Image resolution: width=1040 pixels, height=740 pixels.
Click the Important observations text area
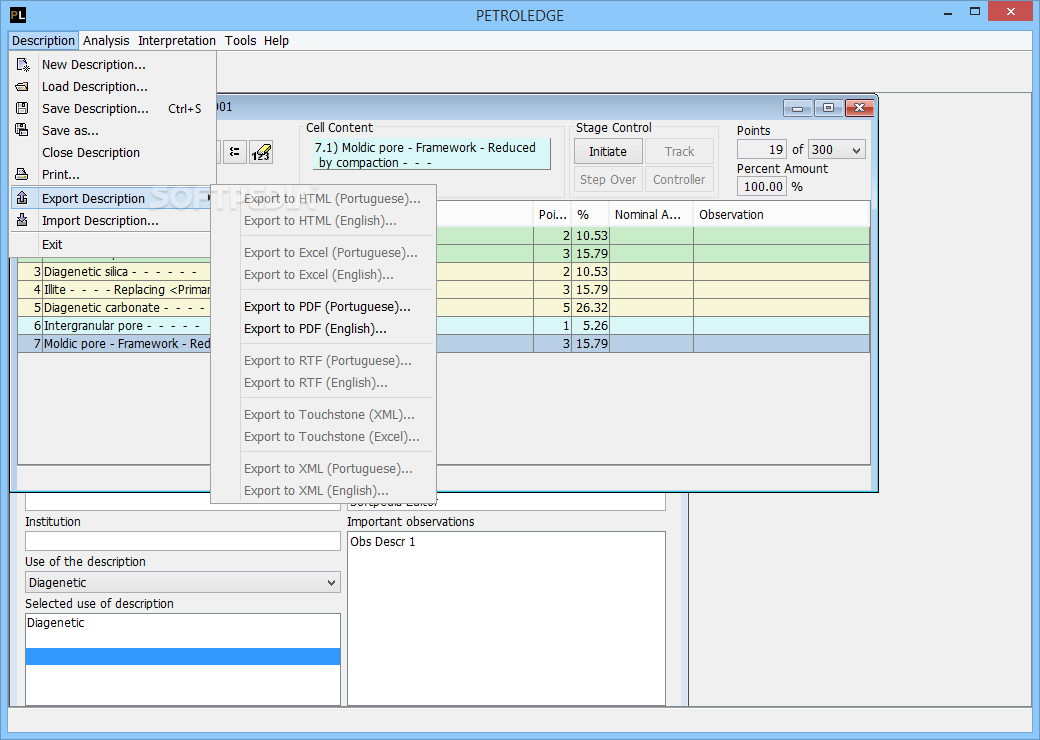[506, 618]
